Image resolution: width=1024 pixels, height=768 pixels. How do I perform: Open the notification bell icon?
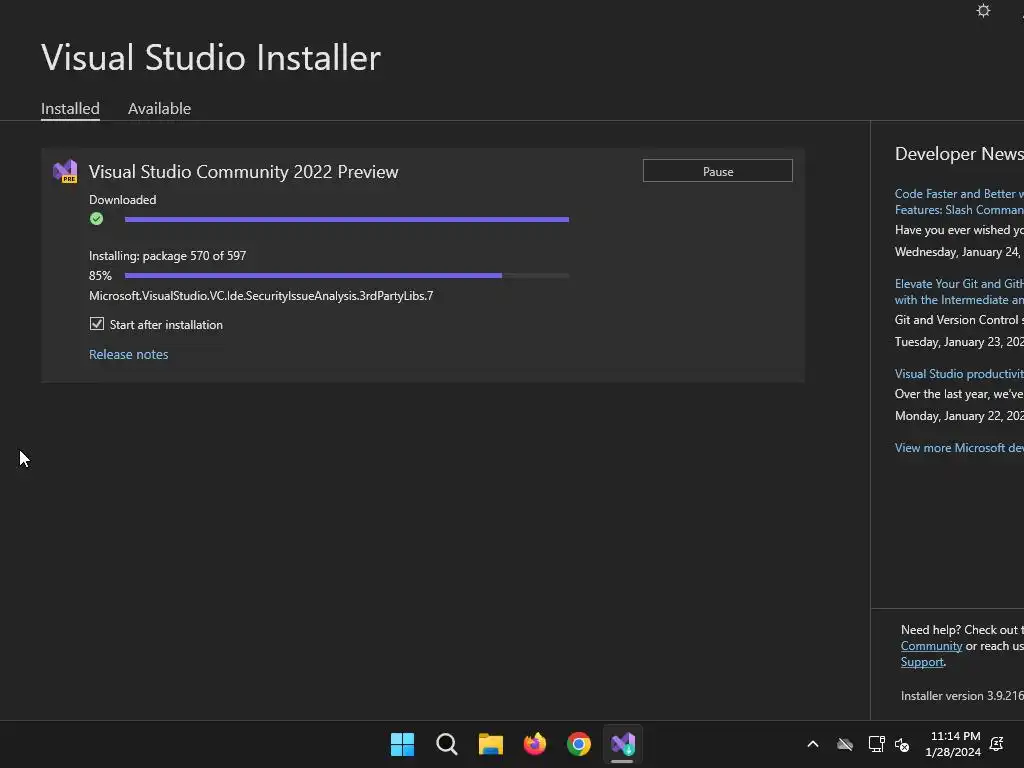997,744
